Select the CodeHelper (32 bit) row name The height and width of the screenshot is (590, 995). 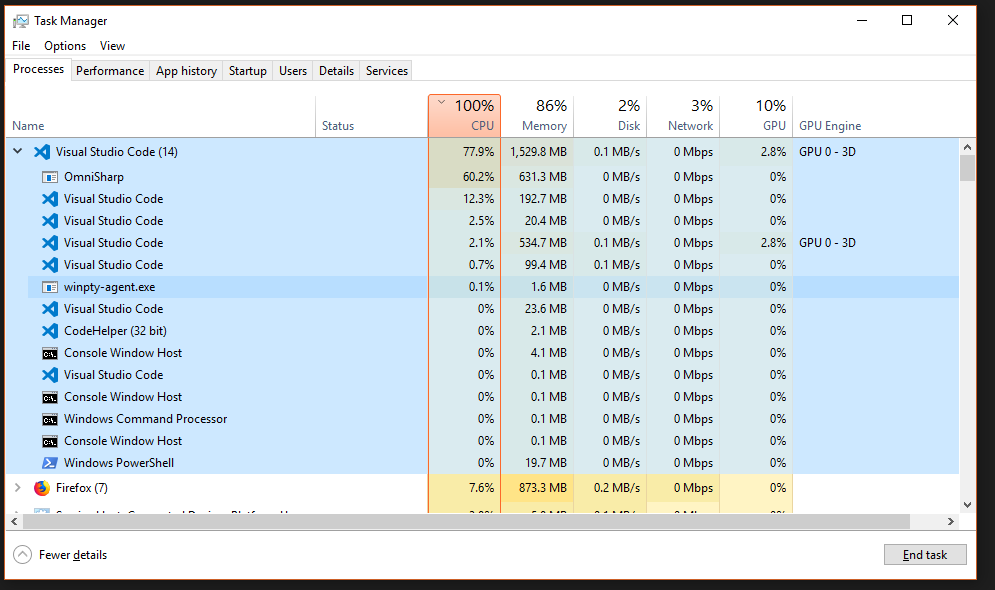click(115, 331)
